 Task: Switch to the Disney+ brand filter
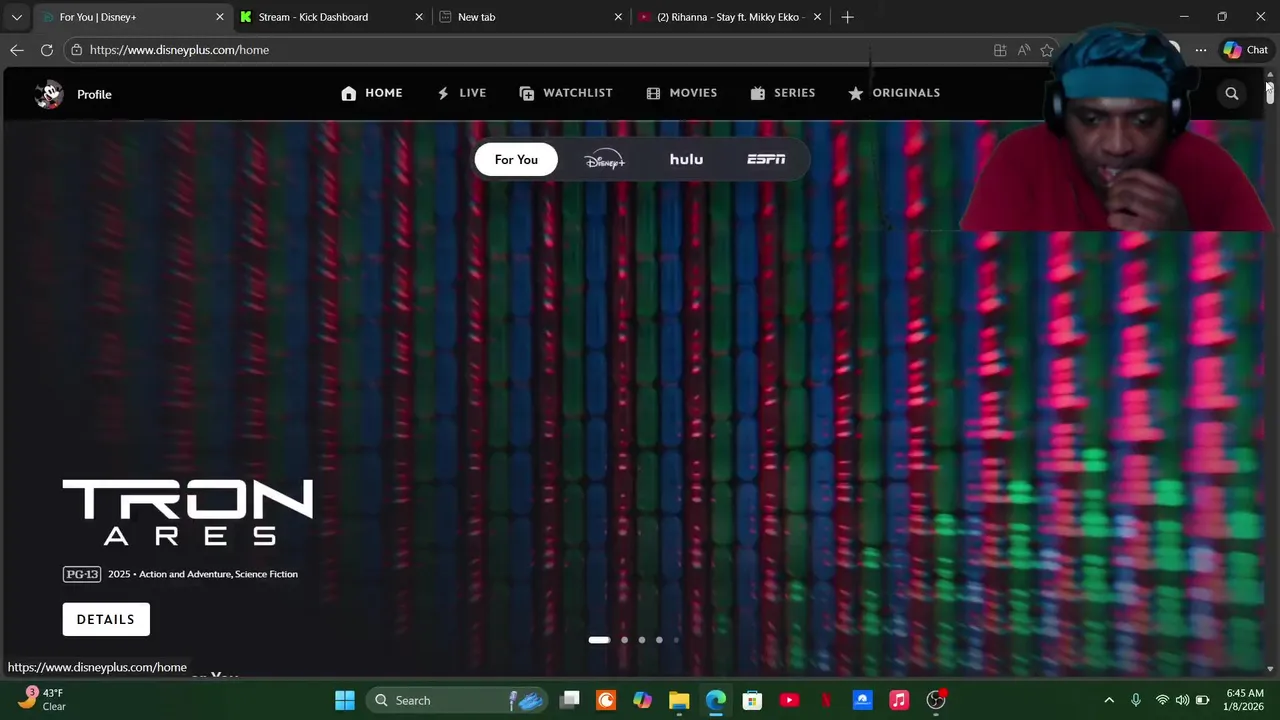click(x=604, y=160)
